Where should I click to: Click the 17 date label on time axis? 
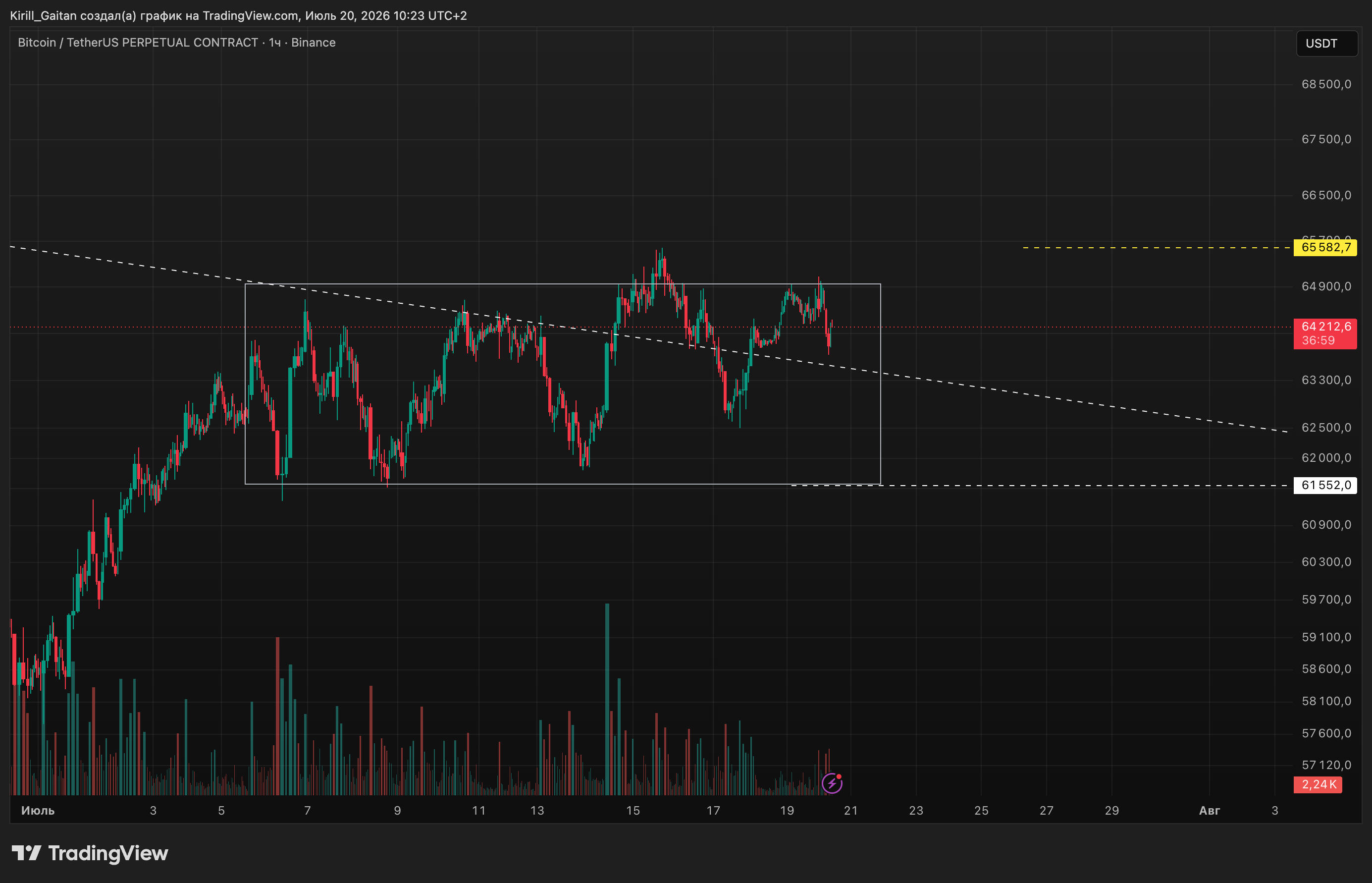(713, 811)
